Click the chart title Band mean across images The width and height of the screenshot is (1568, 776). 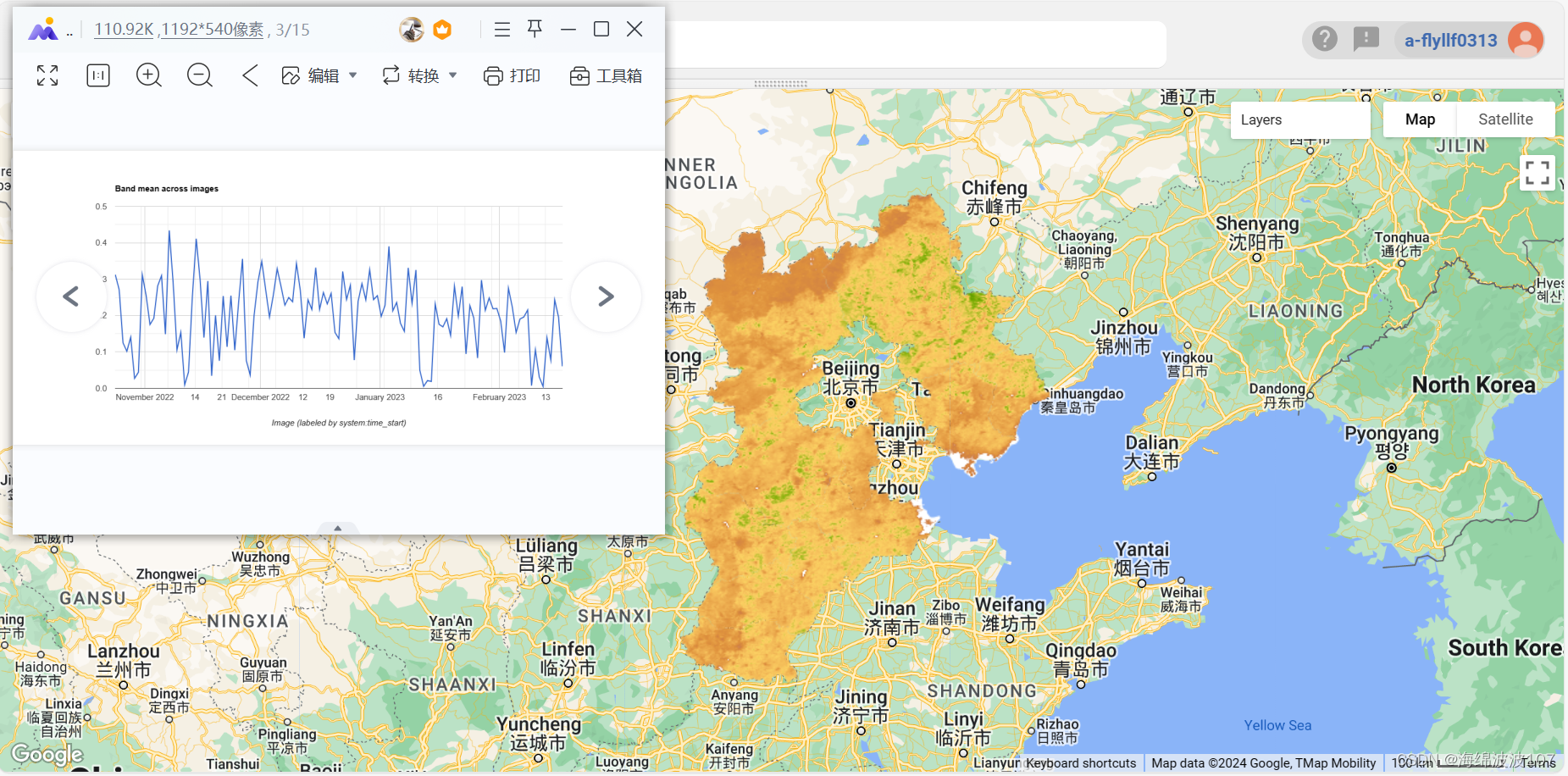pos(167,188)
